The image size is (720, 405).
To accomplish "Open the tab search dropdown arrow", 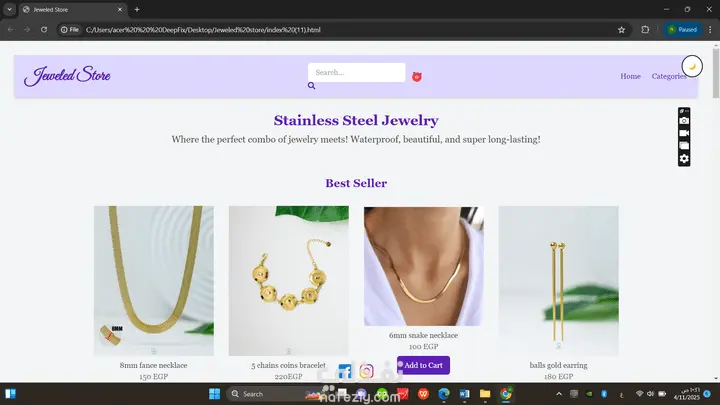I will (9, 9).
